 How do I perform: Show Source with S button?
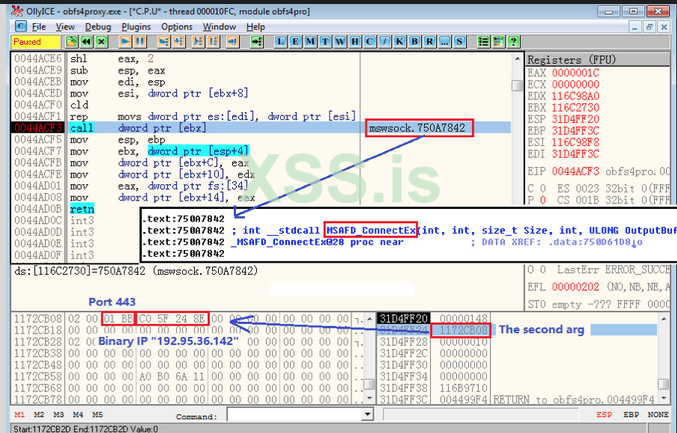coord(459,42)
